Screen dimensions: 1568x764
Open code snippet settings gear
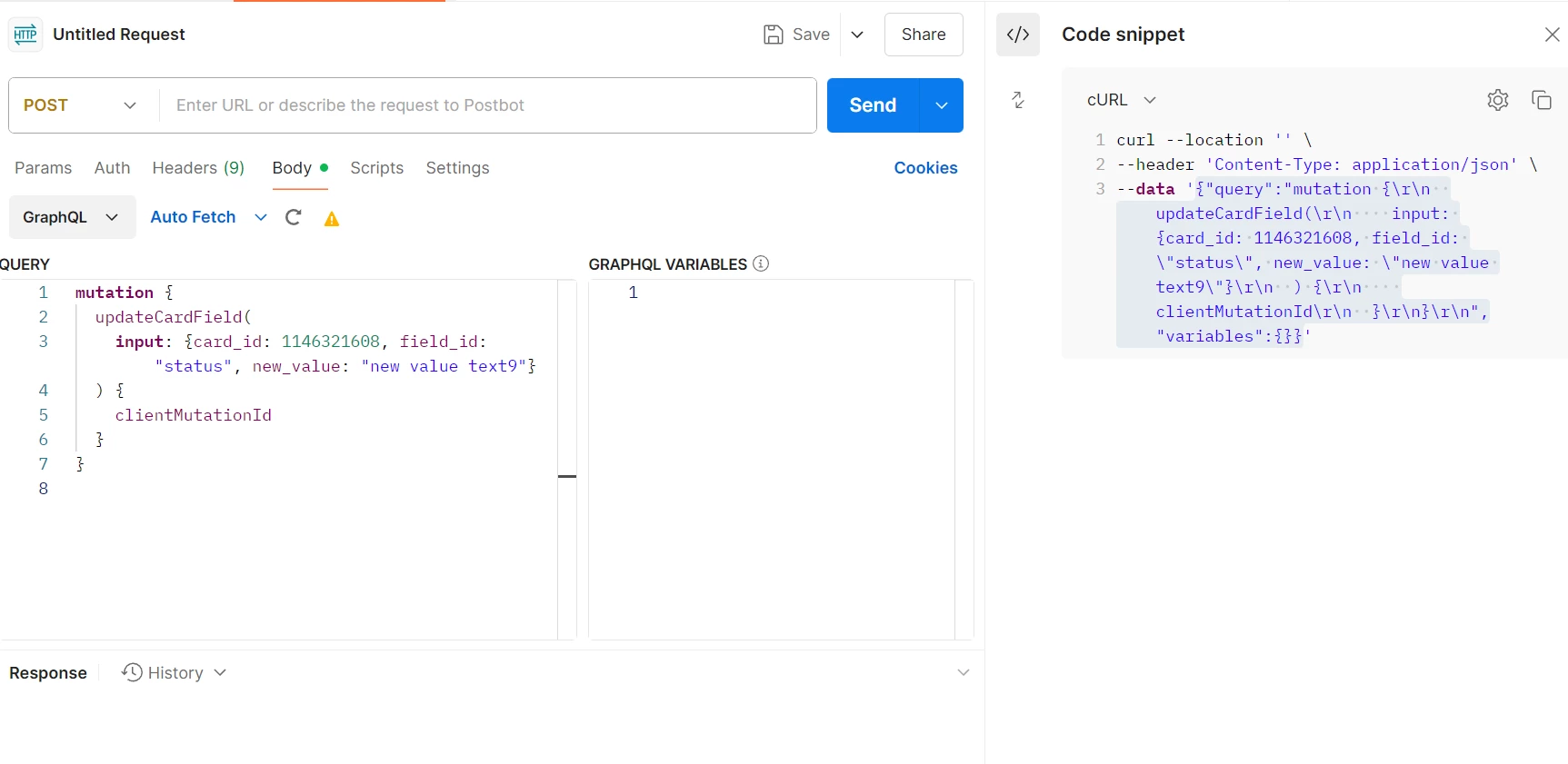click(x=1498, y=100)
